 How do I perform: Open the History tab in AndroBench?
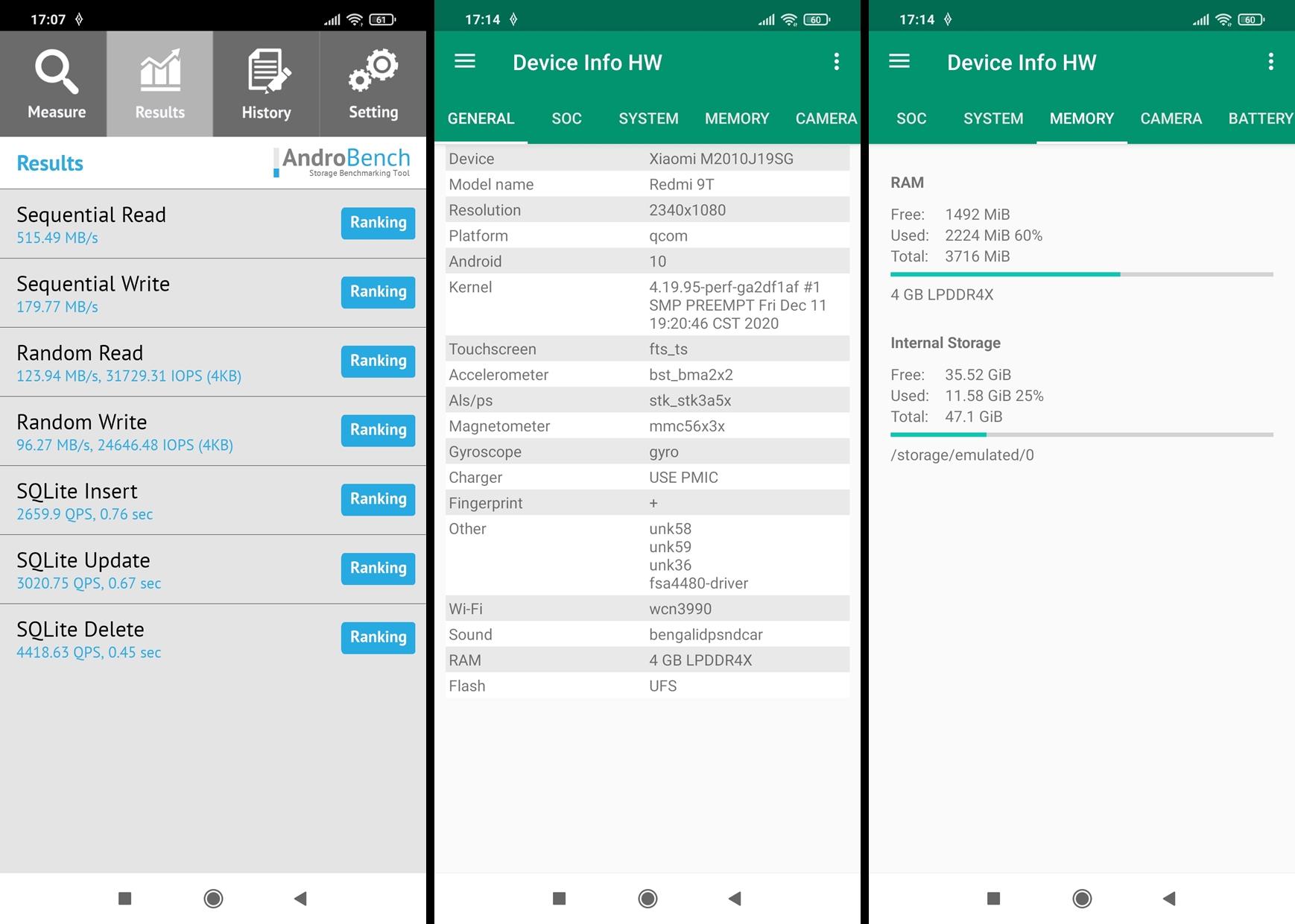point(266,83)
